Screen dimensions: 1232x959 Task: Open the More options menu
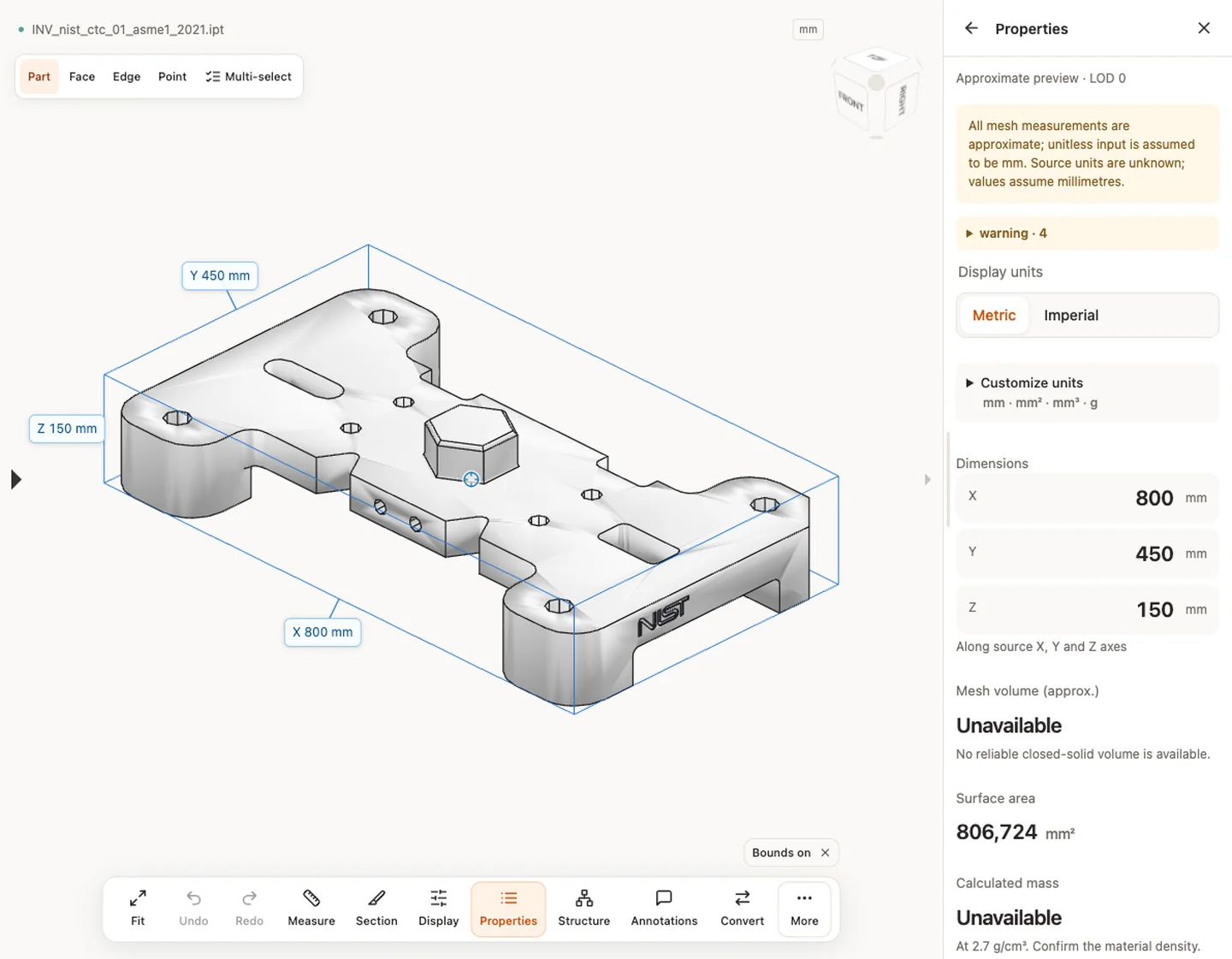click(x=804, y=909)
